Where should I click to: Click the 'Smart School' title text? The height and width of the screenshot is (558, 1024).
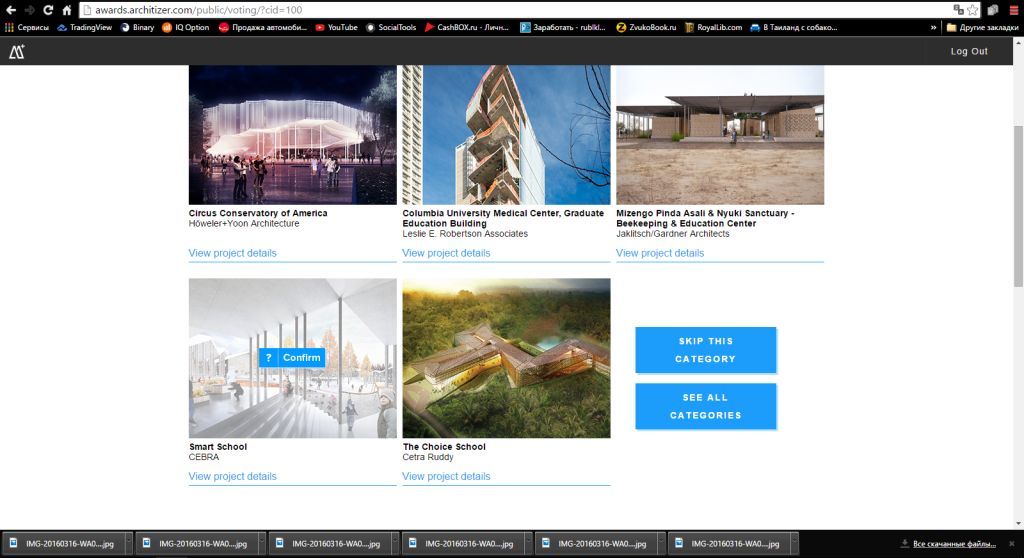coord(218,447)
